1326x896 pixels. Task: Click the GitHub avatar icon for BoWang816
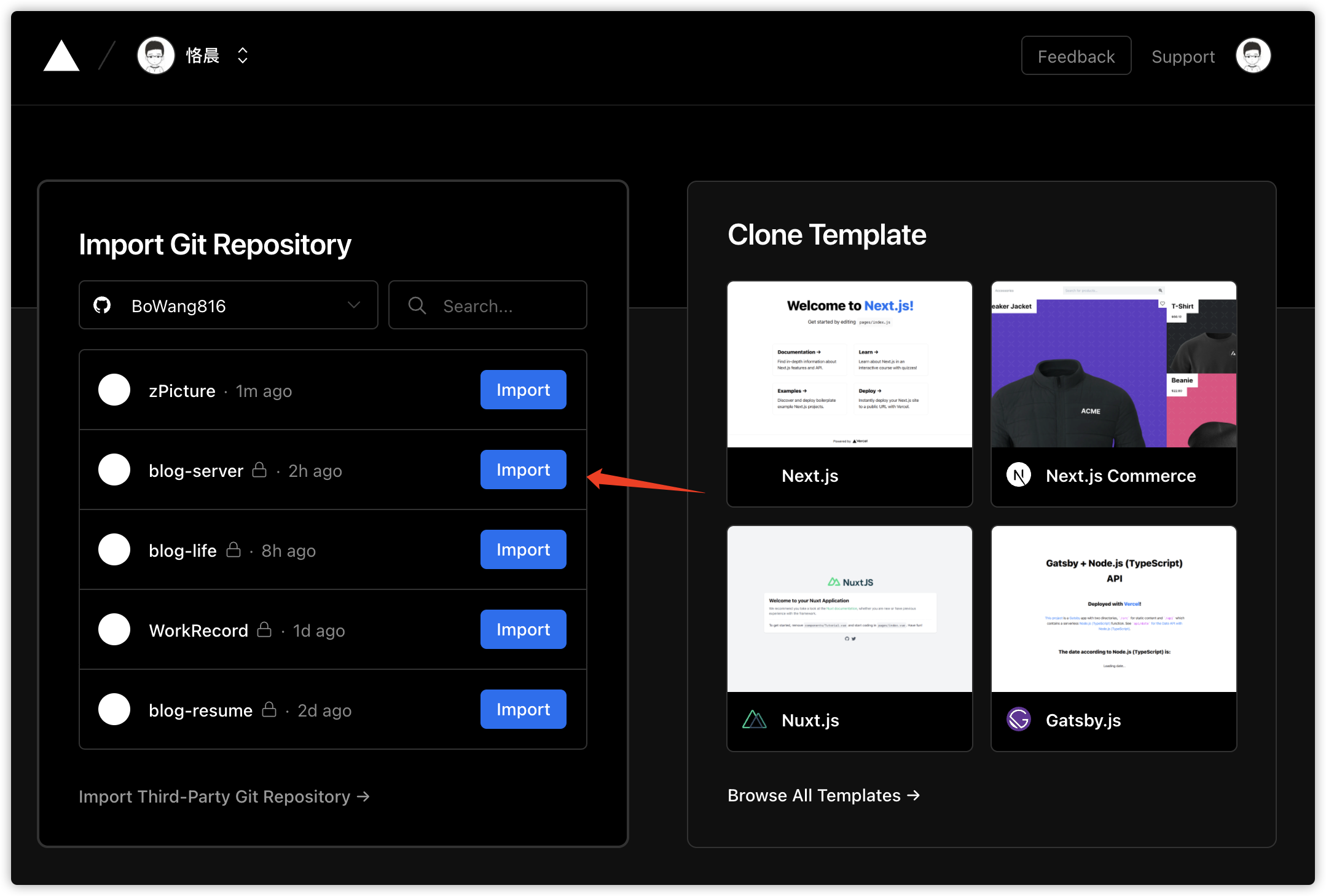pos(107,305)
